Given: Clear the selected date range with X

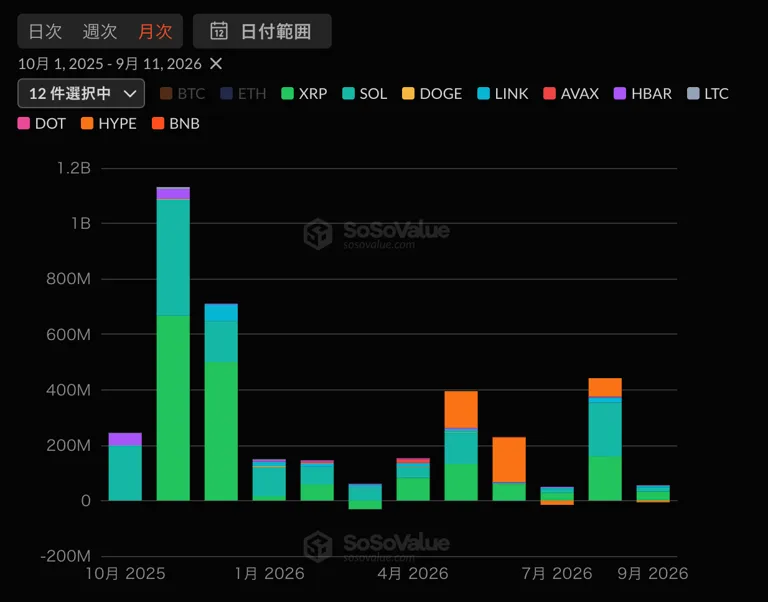Looking at the screenshot, I should [216, 64].
